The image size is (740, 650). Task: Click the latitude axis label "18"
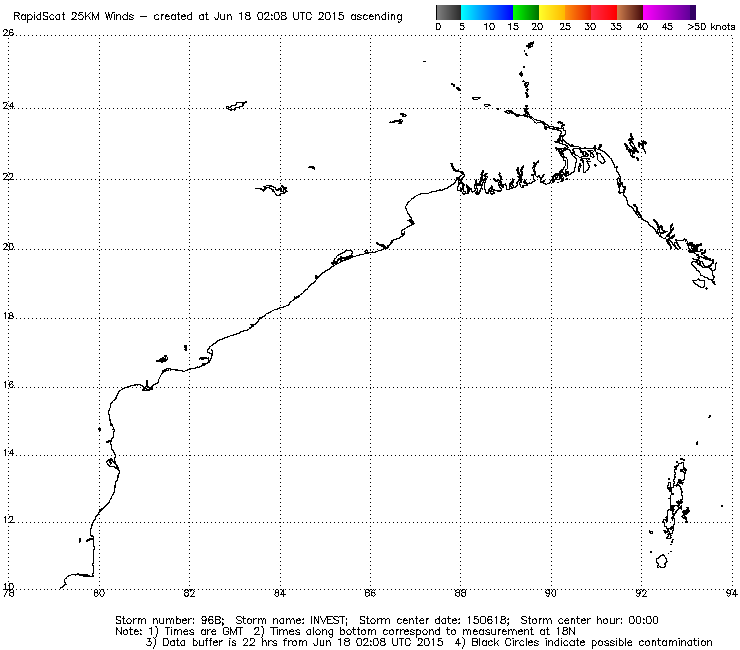8,316
